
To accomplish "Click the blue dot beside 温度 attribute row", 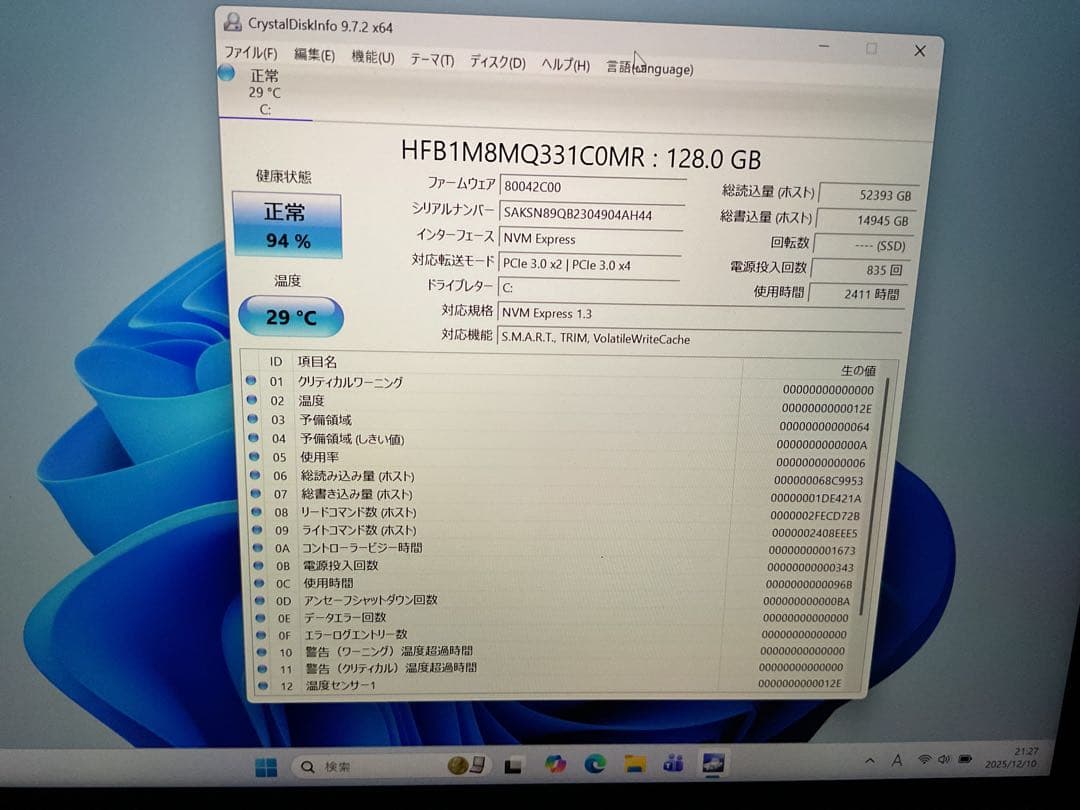I will [x=259, y=400].
